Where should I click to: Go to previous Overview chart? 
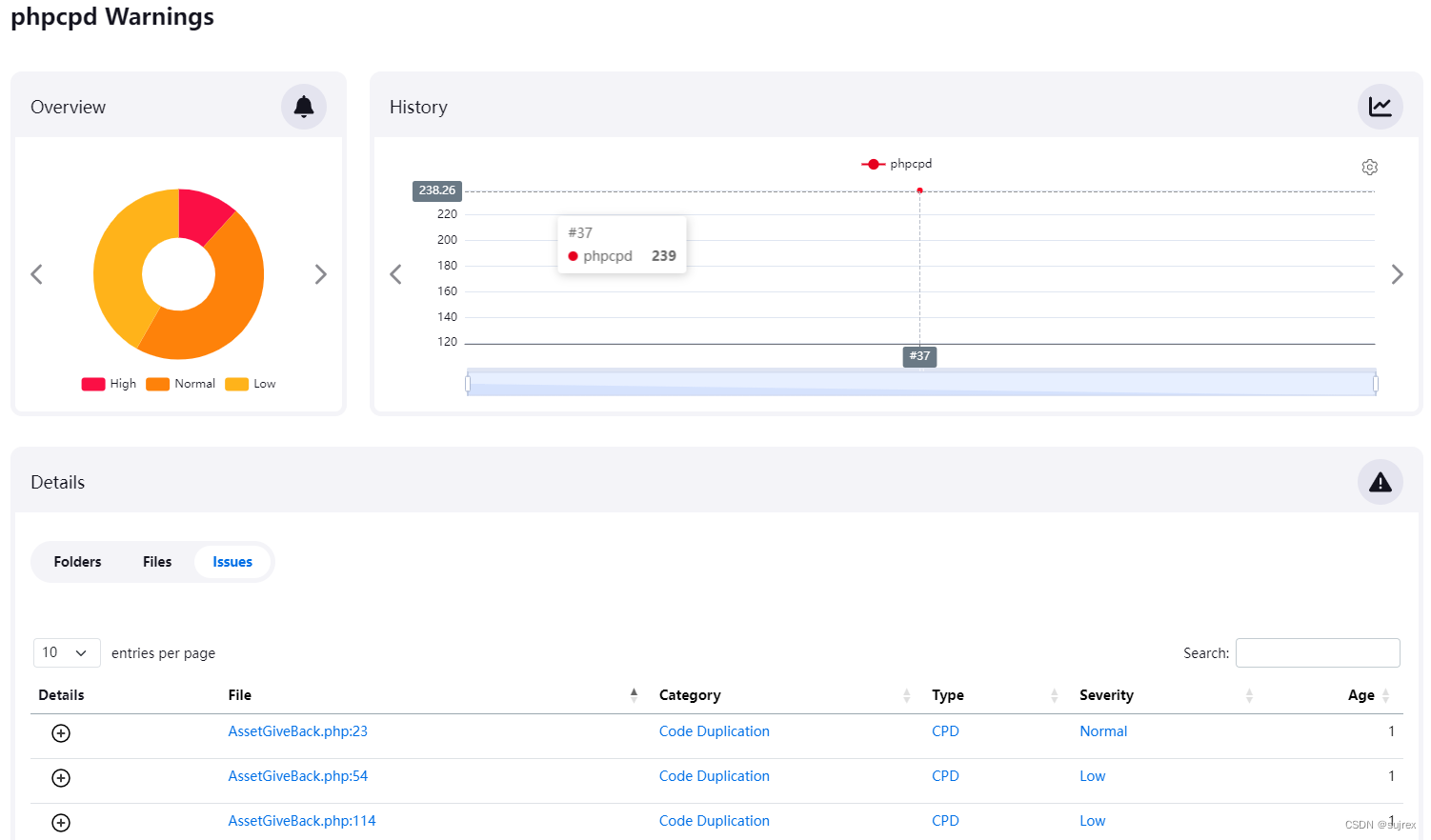(x=36, y=274)
